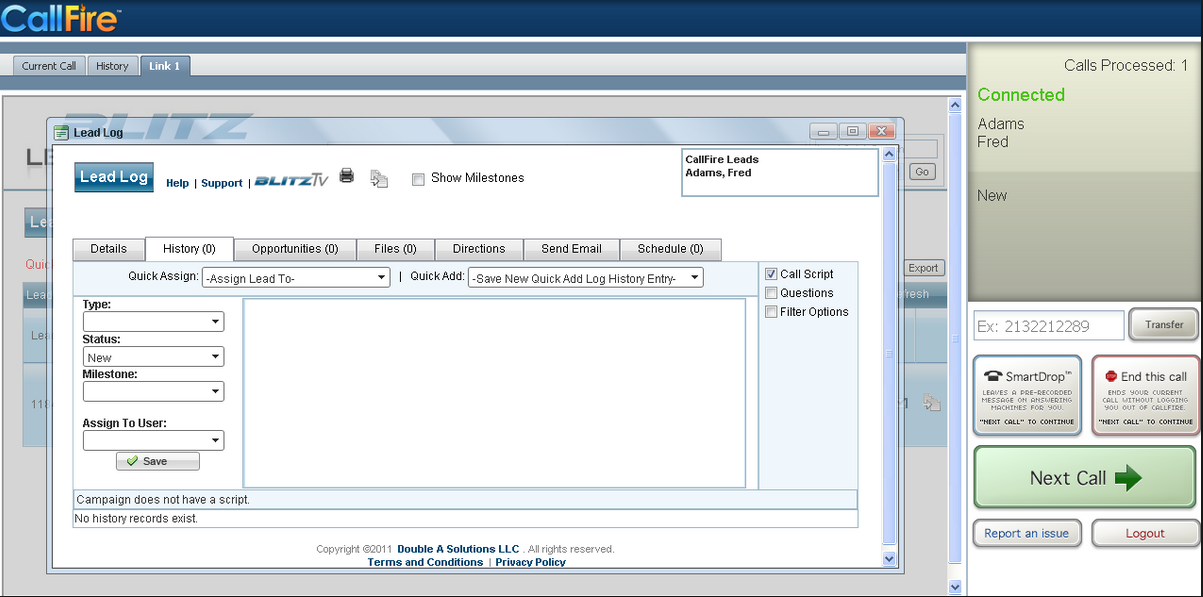Viewport: 1203px width, 597px height.
Task: Open Double A Solutions LLC link
Action: [458, 549]
